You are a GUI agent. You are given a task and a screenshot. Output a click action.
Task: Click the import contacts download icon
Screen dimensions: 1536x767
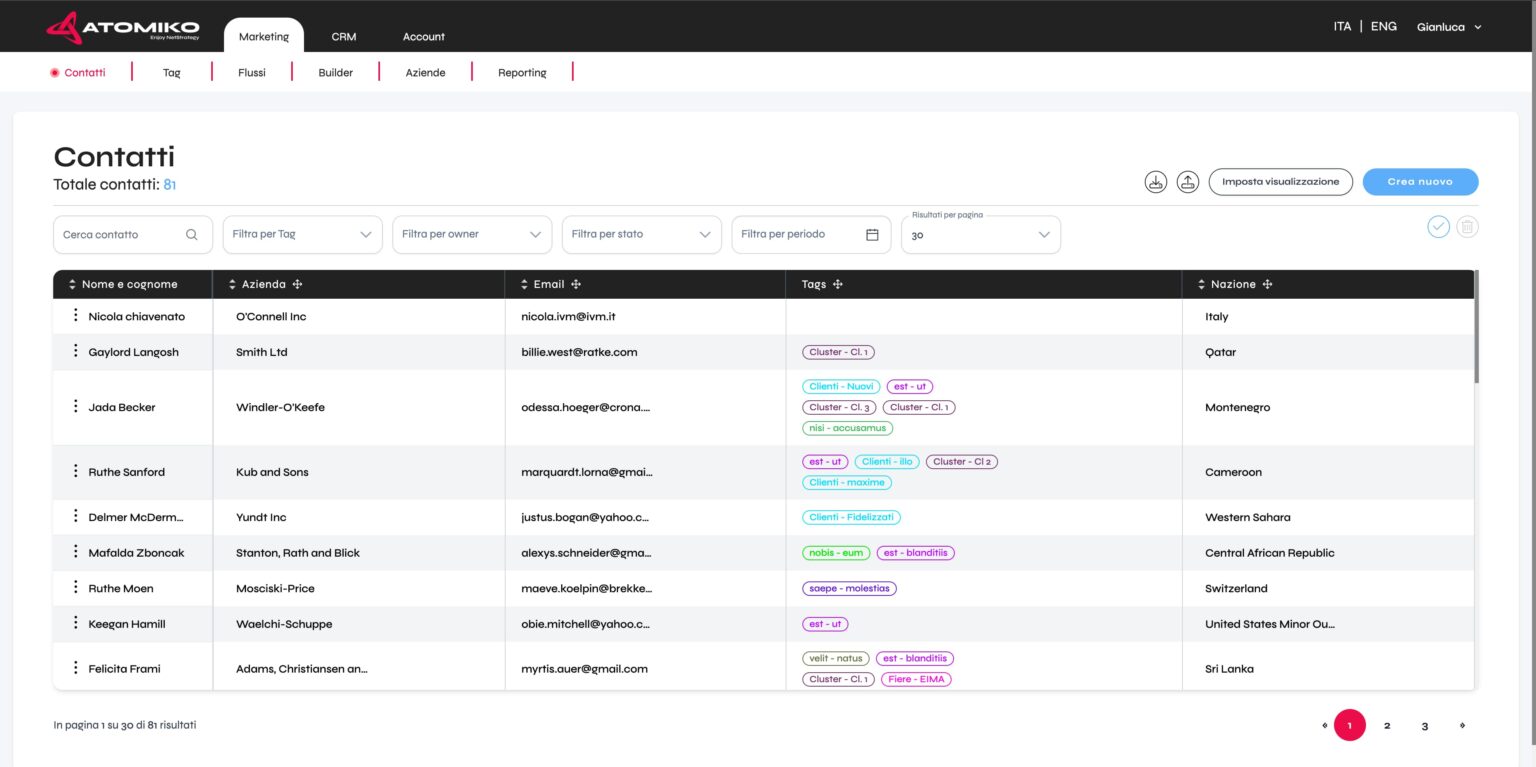coord(1156,181)
